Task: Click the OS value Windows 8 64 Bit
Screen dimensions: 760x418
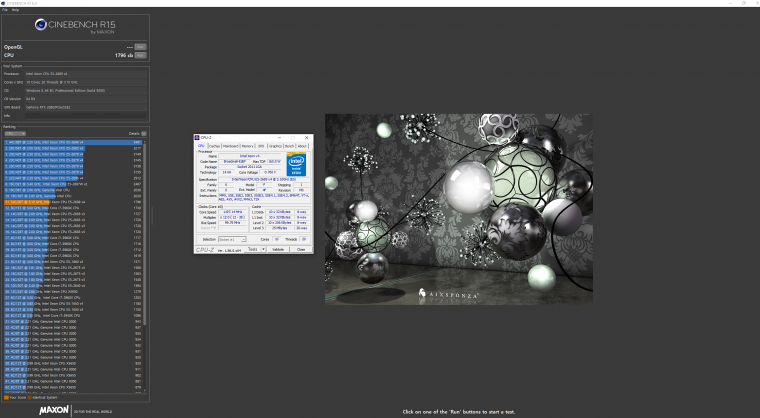Action: point(85,90)
